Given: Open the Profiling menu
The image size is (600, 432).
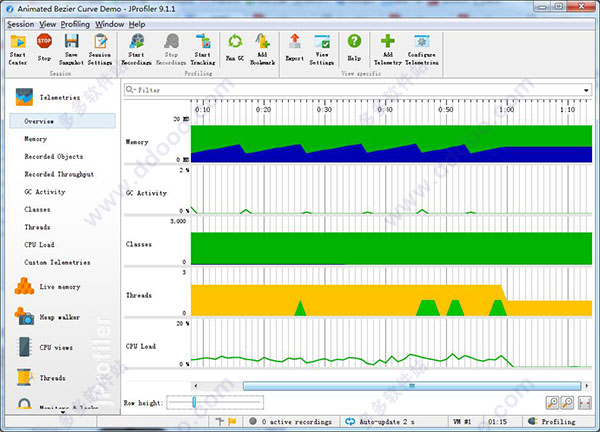Looking at the screenshot, I should point(75,24).
